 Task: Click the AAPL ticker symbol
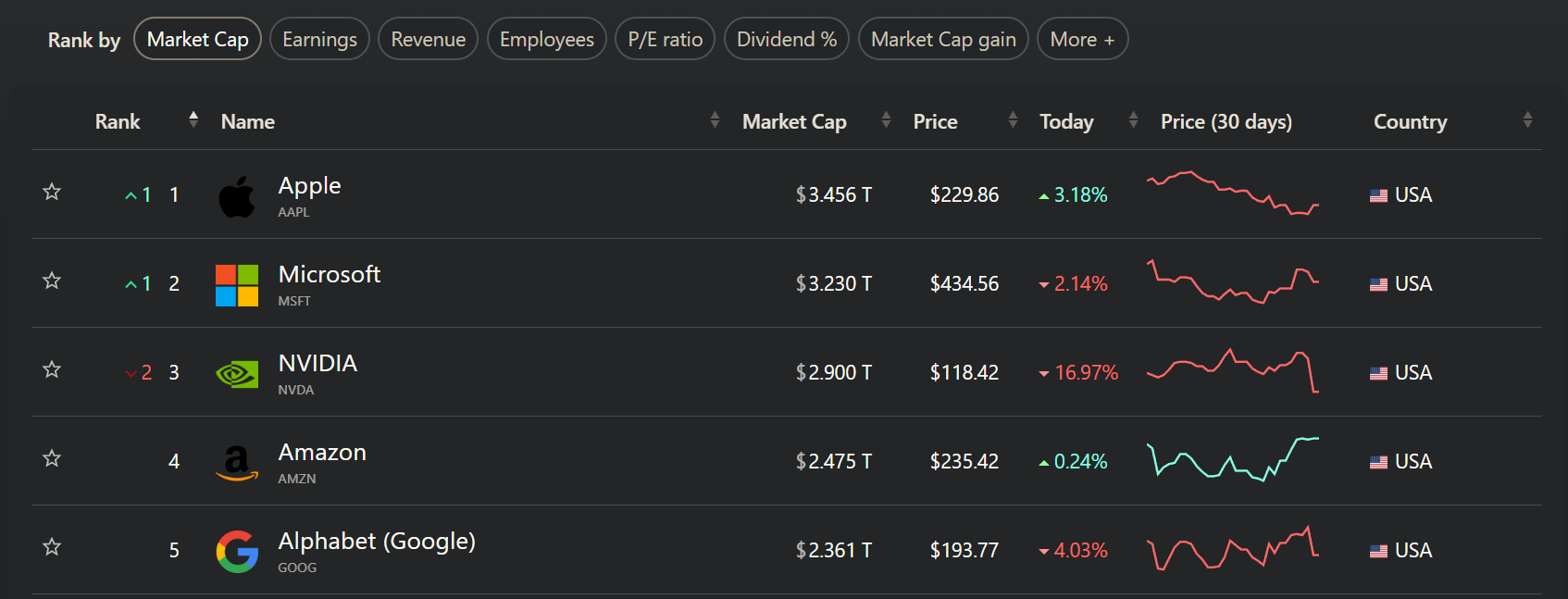(x=294, y=212)
